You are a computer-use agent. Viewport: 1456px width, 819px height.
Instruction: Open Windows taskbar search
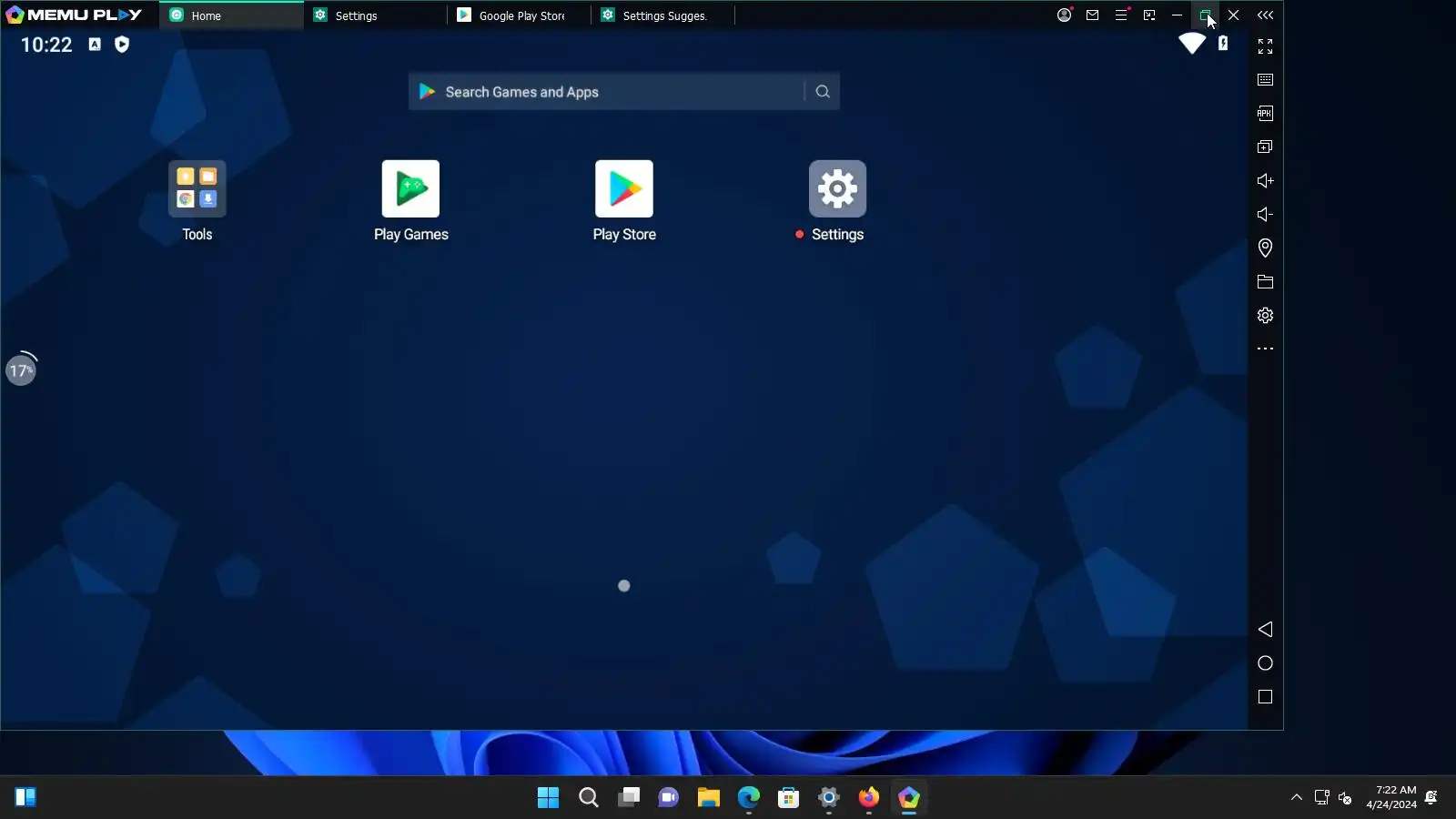click(x=589, y=798)
